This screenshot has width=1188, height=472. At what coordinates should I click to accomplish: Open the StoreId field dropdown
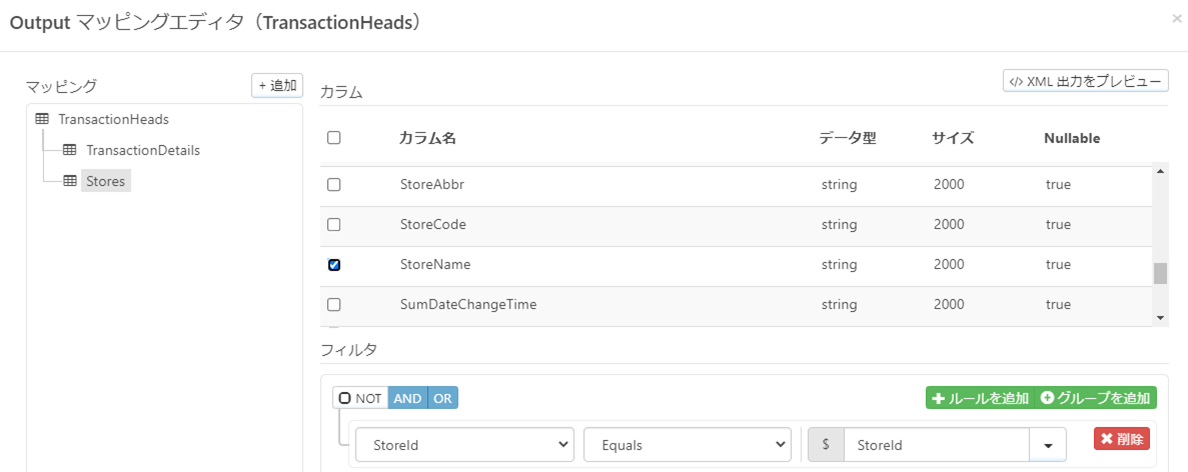tap(465, 445)
